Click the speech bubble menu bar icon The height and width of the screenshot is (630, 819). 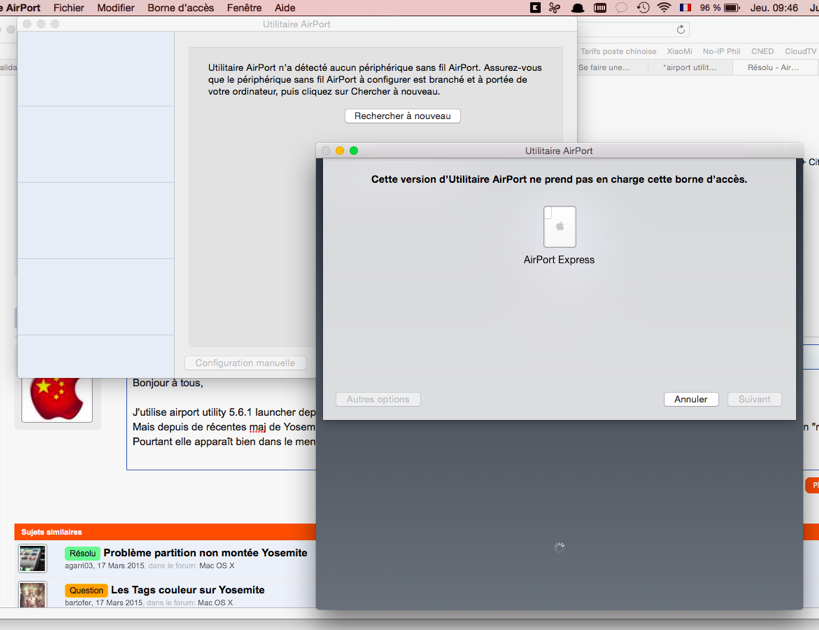point(621,8)
